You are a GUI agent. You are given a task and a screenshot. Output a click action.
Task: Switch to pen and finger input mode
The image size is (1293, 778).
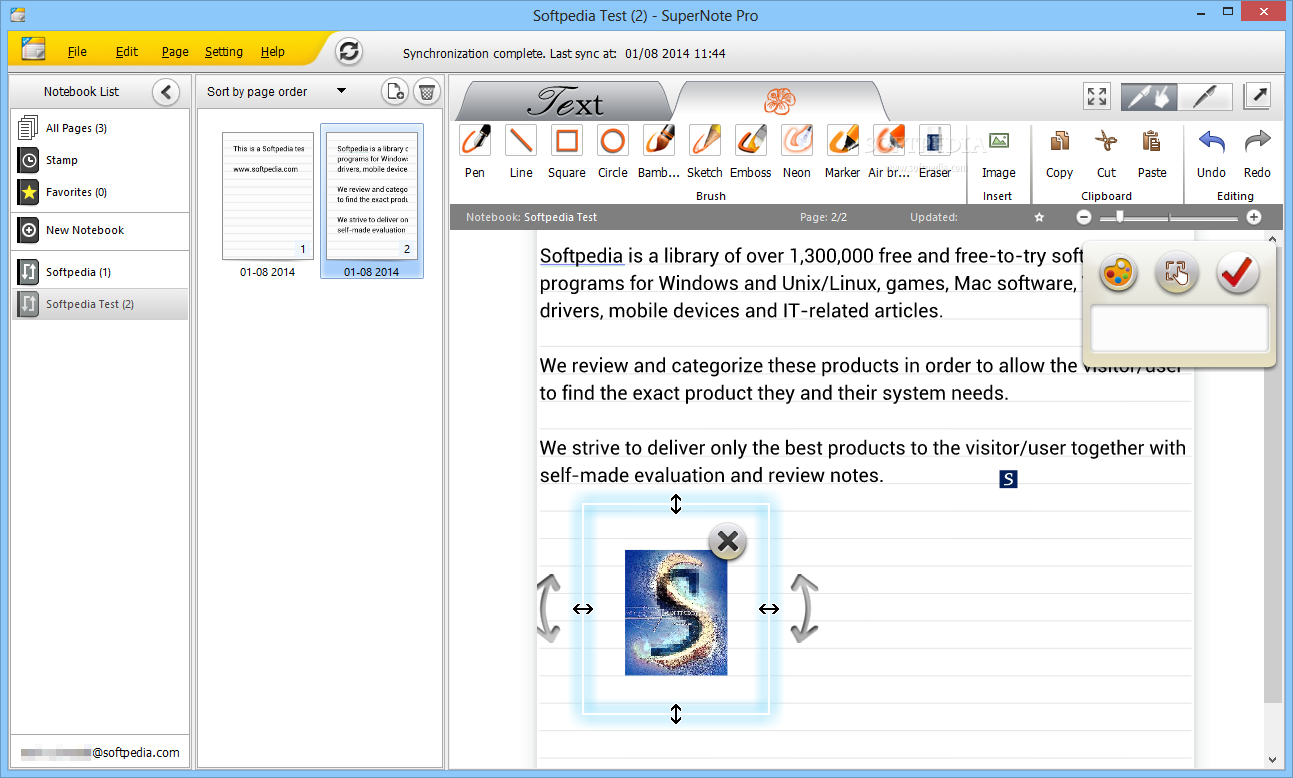point(1149,96)
